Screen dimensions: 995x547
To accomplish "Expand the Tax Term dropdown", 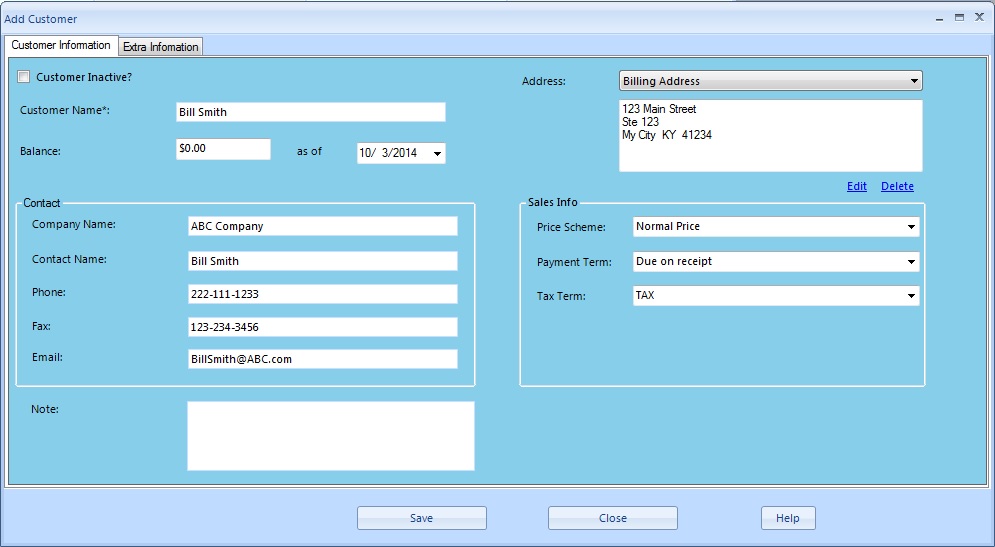I will [910, 296].
